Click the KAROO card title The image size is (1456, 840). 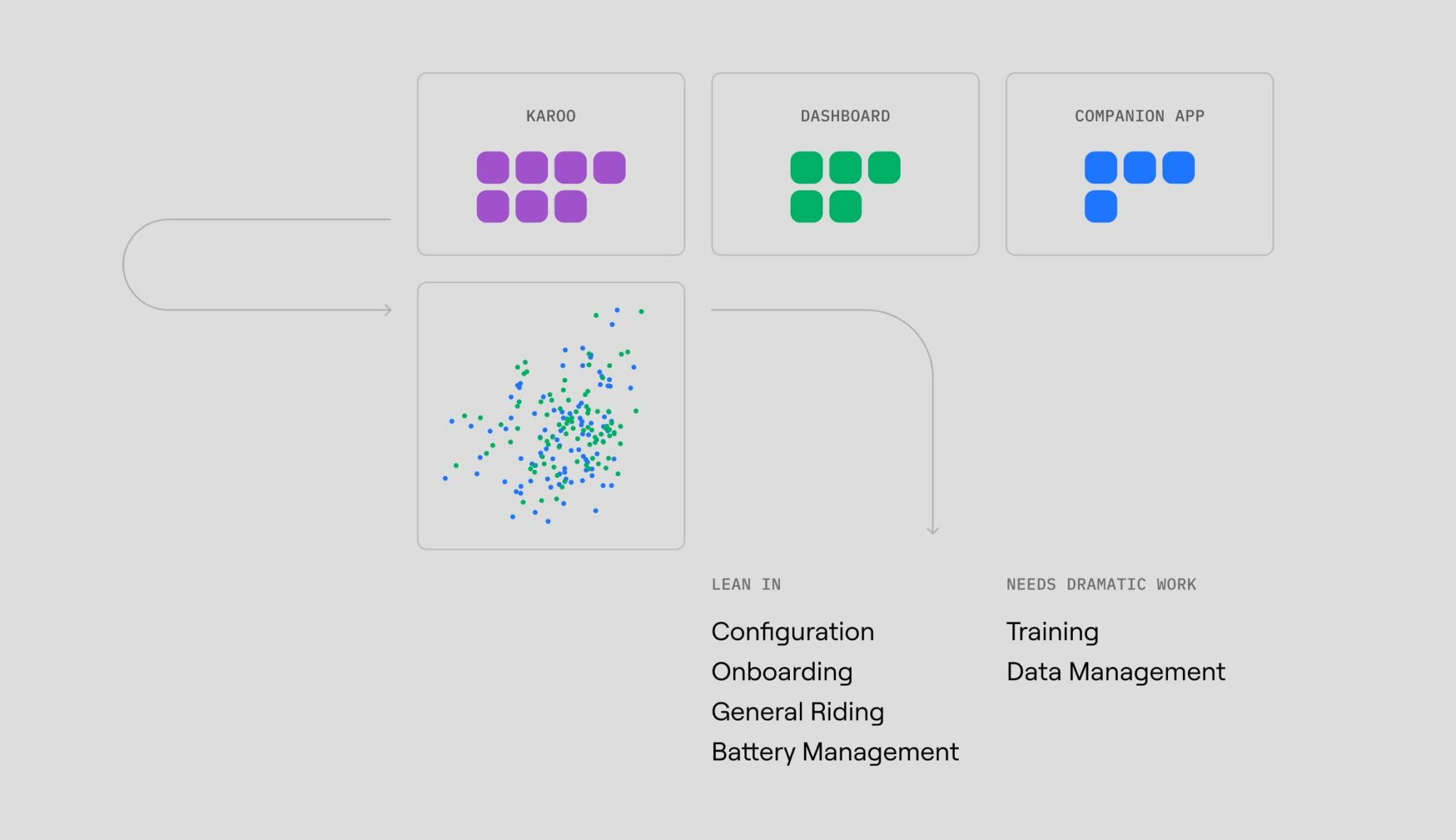tap(551, 116)
